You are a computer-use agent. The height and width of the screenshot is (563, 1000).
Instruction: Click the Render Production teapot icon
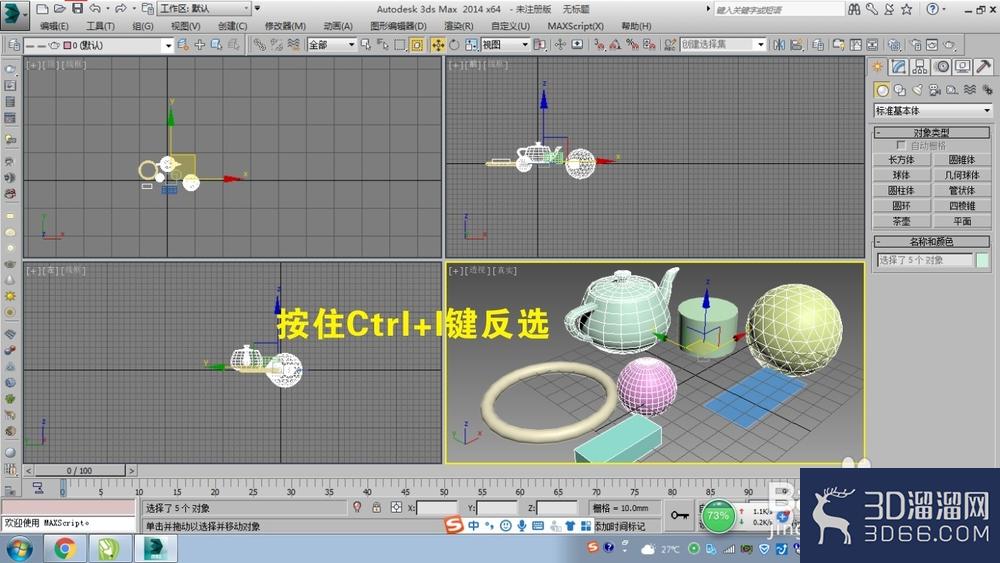point(950,45)
